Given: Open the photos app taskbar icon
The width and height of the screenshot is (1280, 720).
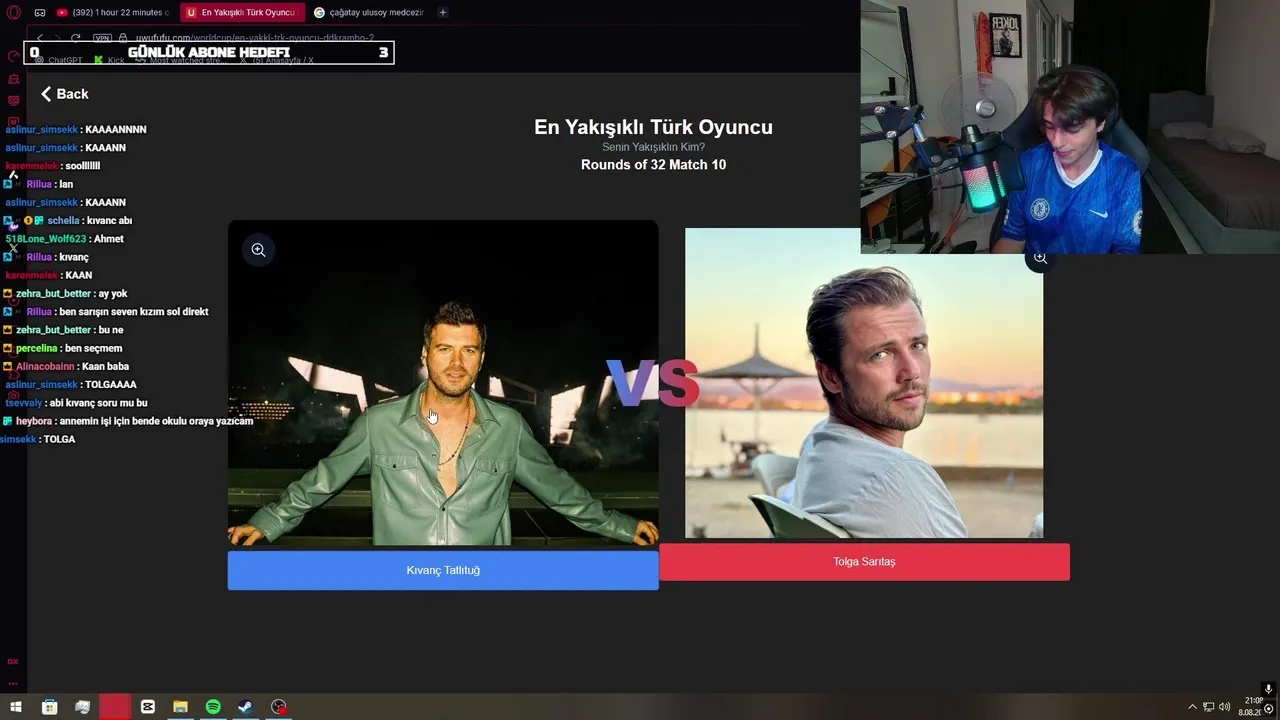Looking at the screenshot, I should (x=82, y=707).
